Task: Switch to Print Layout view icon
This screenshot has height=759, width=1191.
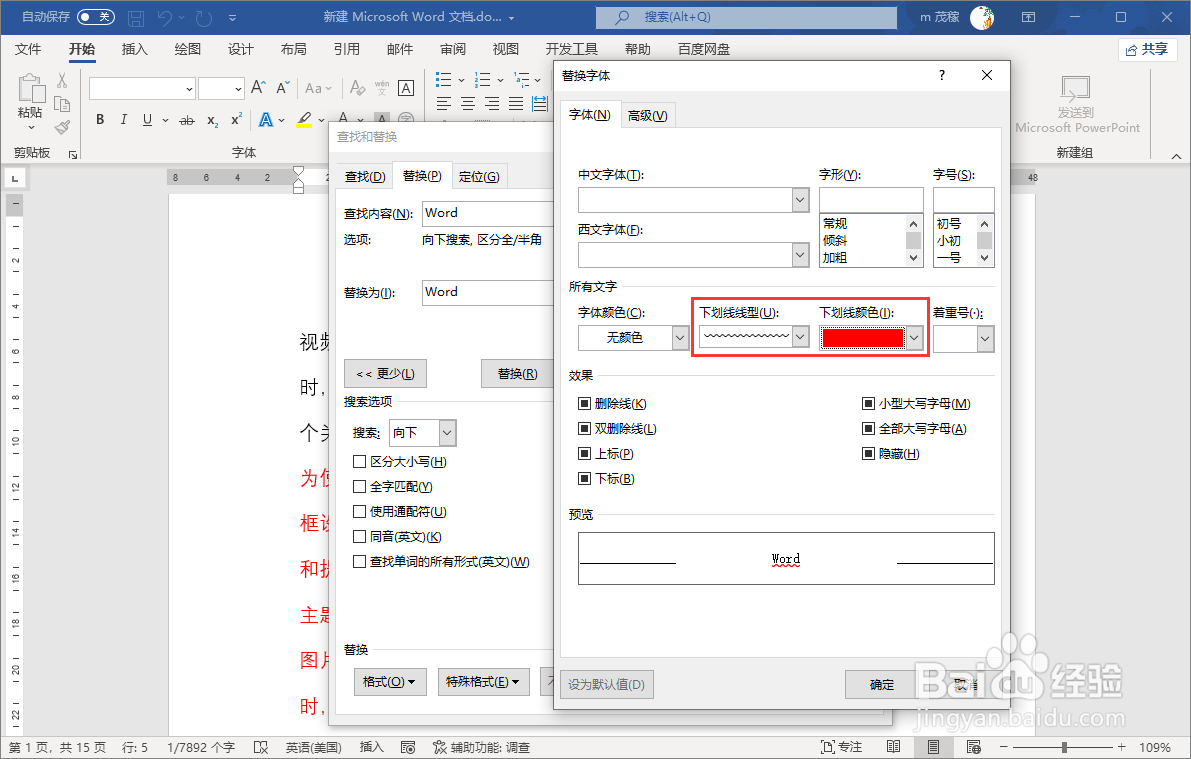Action: [x=934, y=748]
